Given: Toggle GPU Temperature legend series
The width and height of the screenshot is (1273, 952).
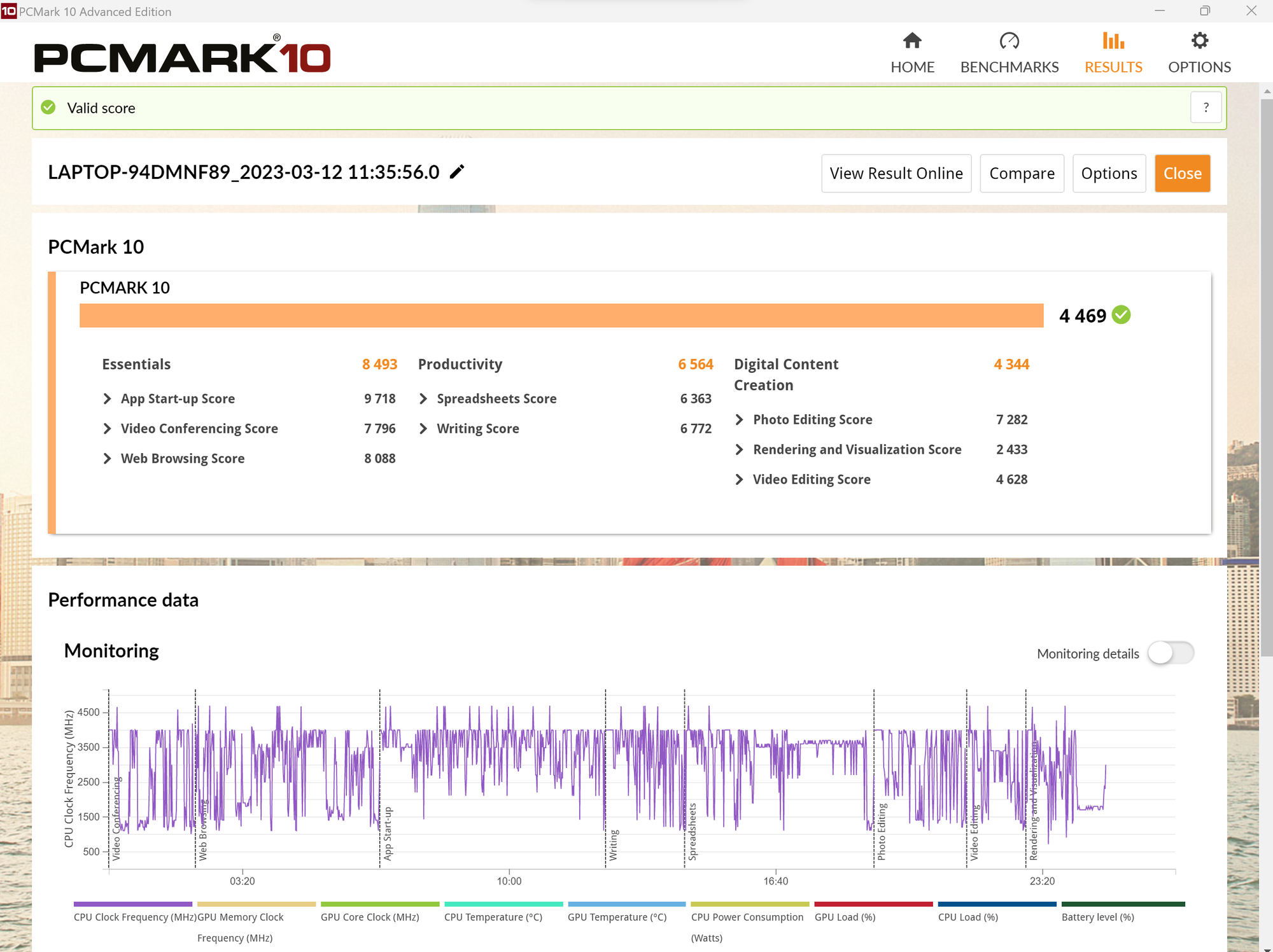Looking at the screenshot, I should point(627,913).
